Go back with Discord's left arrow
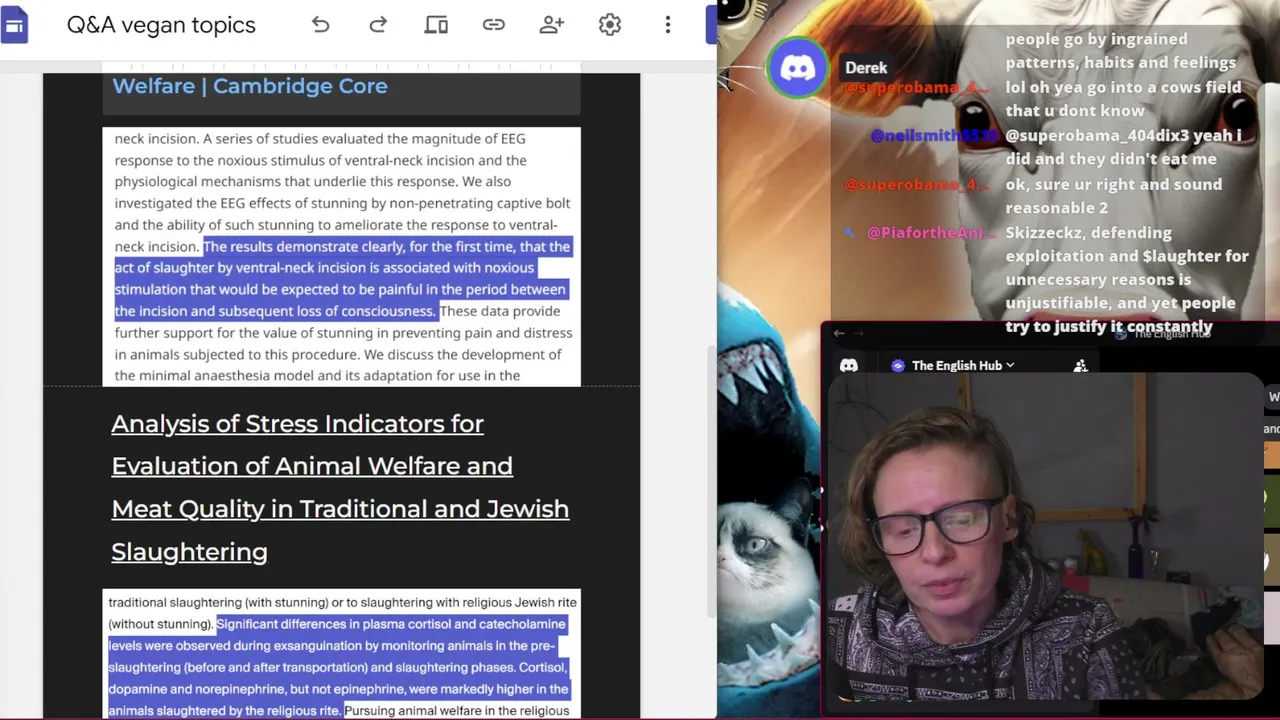 tap(839, 333)
